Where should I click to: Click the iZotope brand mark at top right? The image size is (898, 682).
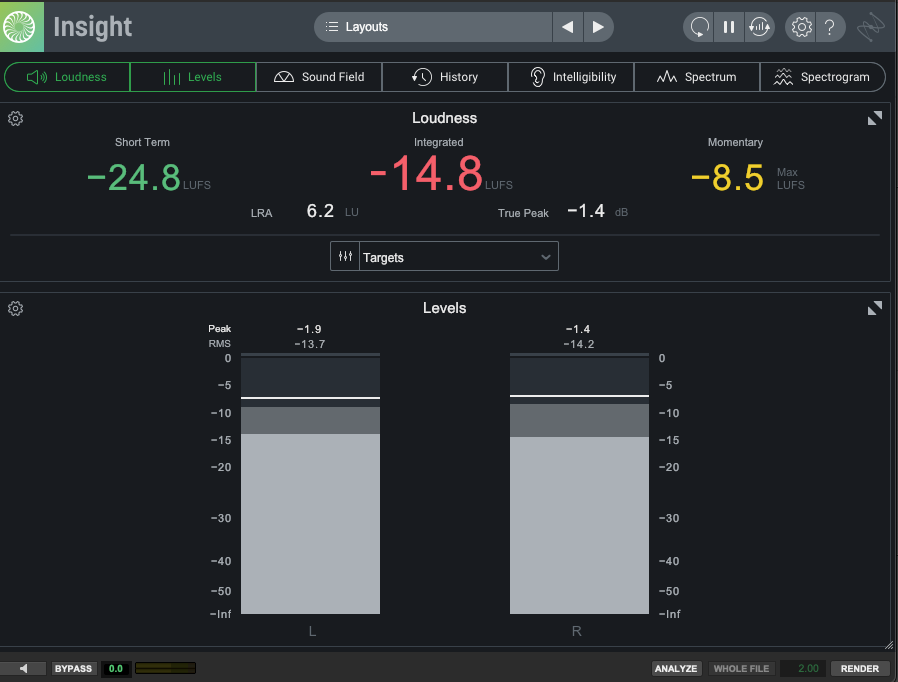(x=871, y=27)
